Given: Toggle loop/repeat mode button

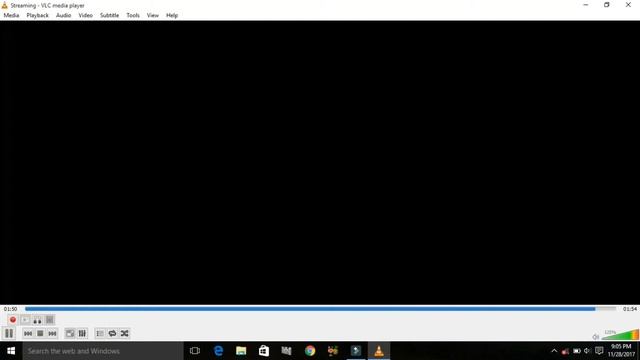Looking at the screenshot, I should click(x=112, y=333).
